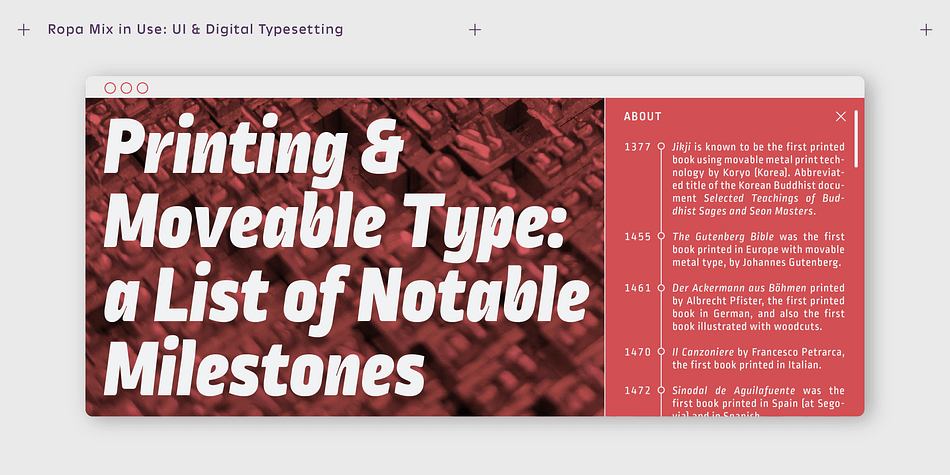950x475 pixels.
Task: Click the first red circle window button
Action: pyautogui.click(x=110, y=88)
